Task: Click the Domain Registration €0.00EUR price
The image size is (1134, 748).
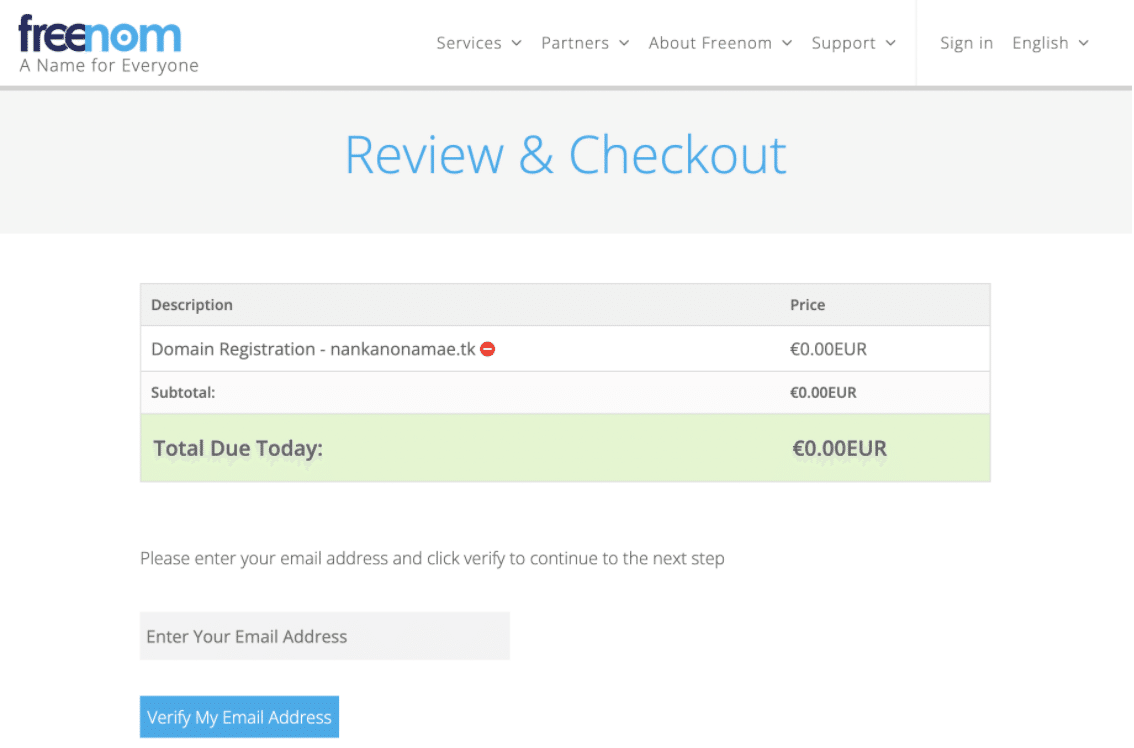Action: pos(828,349)
